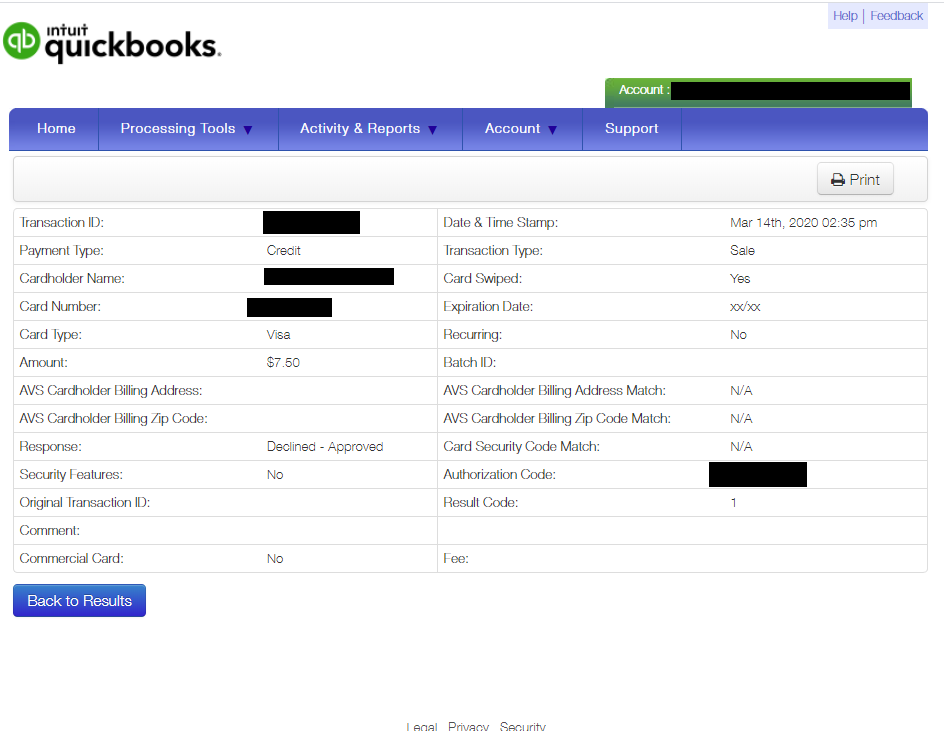Select the Commercial Card No value

(275, 559)
